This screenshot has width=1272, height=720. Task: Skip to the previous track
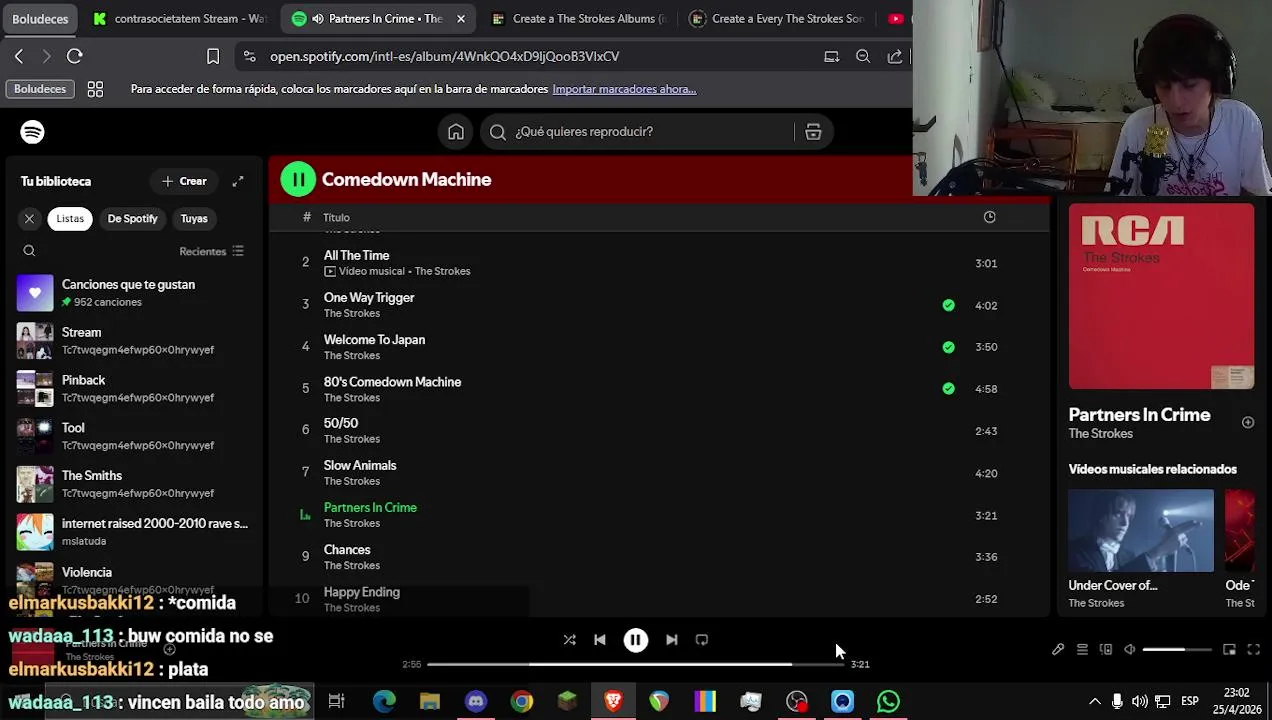click(600, 640)
